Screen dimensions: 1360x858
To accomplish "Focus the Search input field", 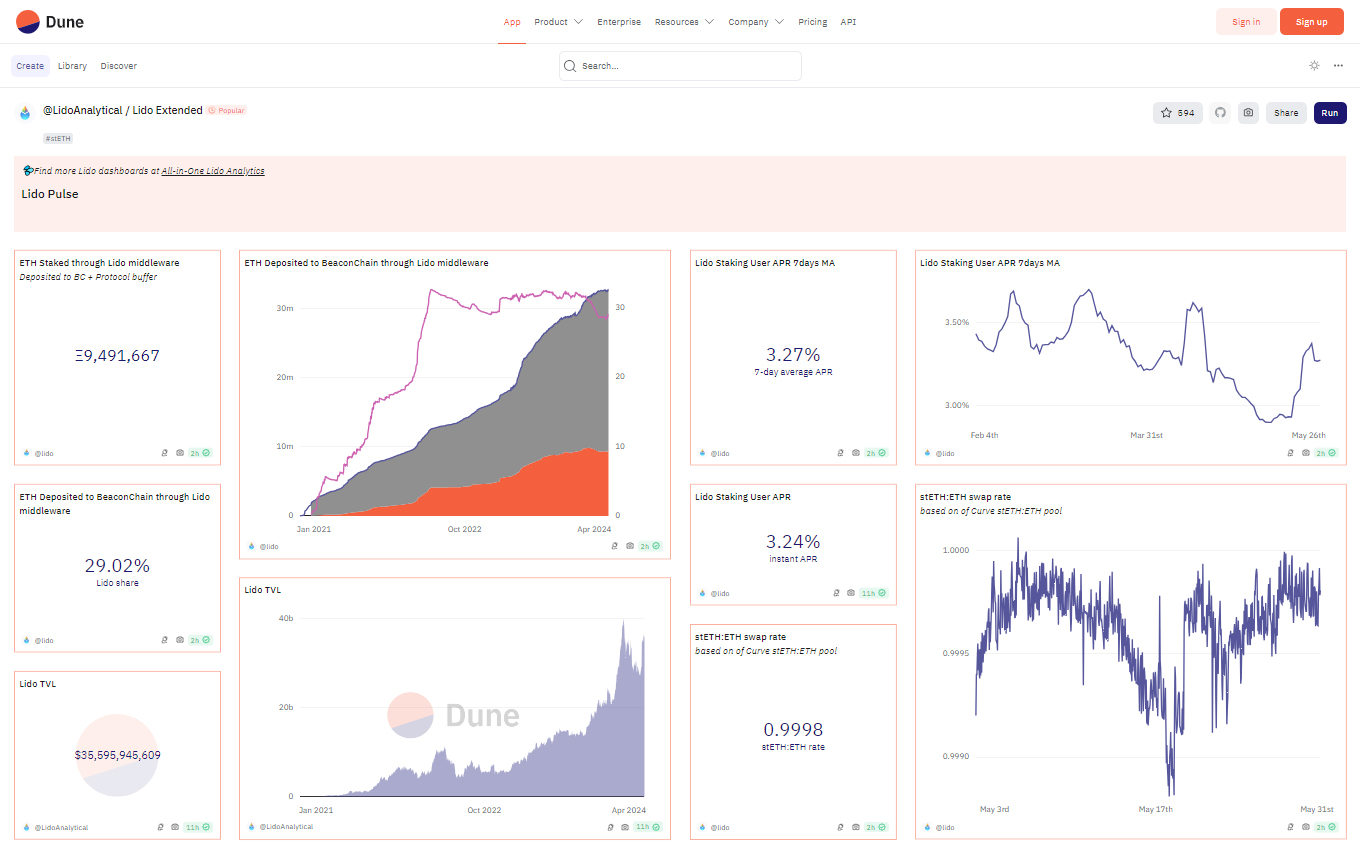I will pyautogui.click(x=680, y=66).
